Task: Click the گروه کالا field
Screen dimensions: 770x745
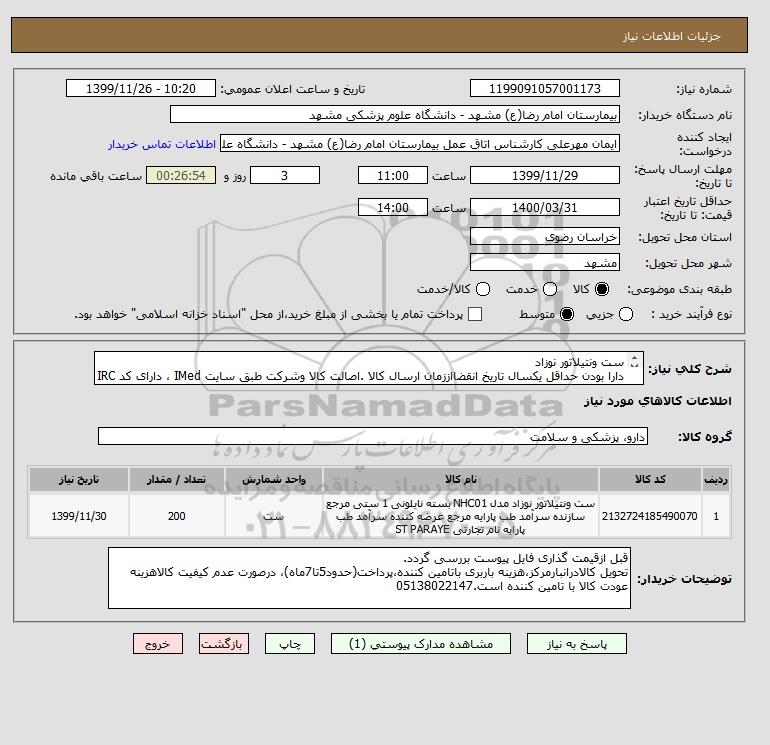Action: (x=373, y=436)
